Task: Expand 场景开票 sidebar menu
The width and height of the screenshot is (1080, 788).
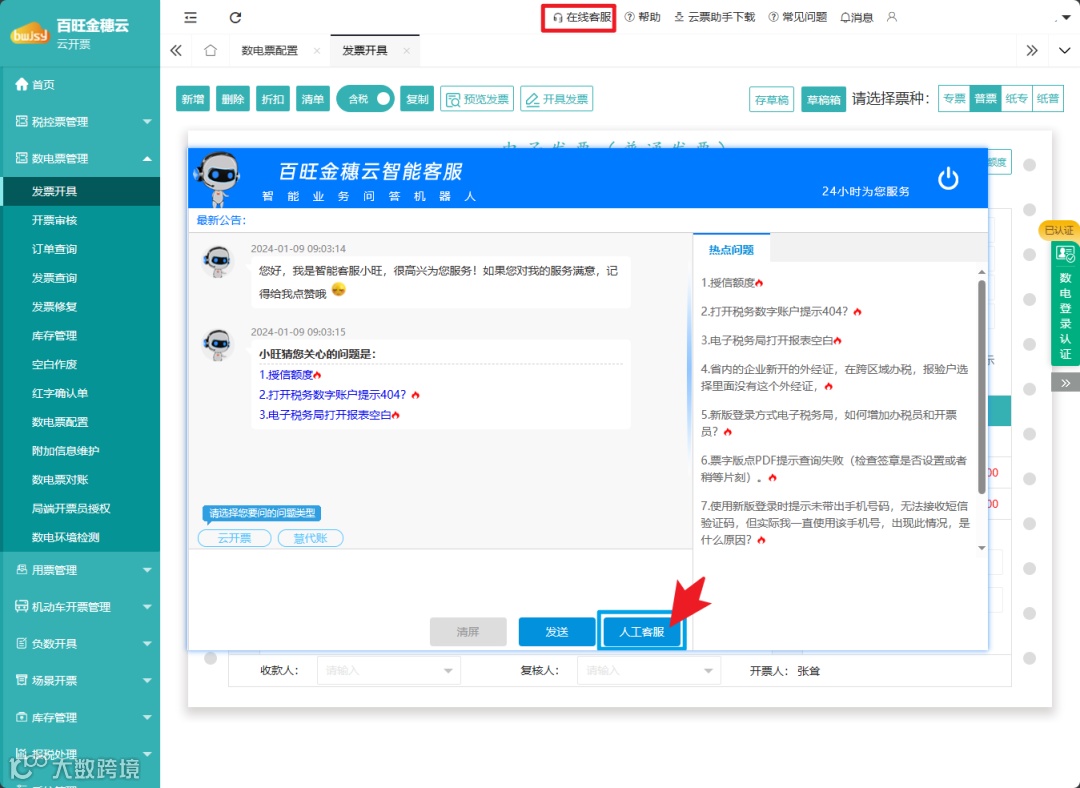Action: [80, 681]
